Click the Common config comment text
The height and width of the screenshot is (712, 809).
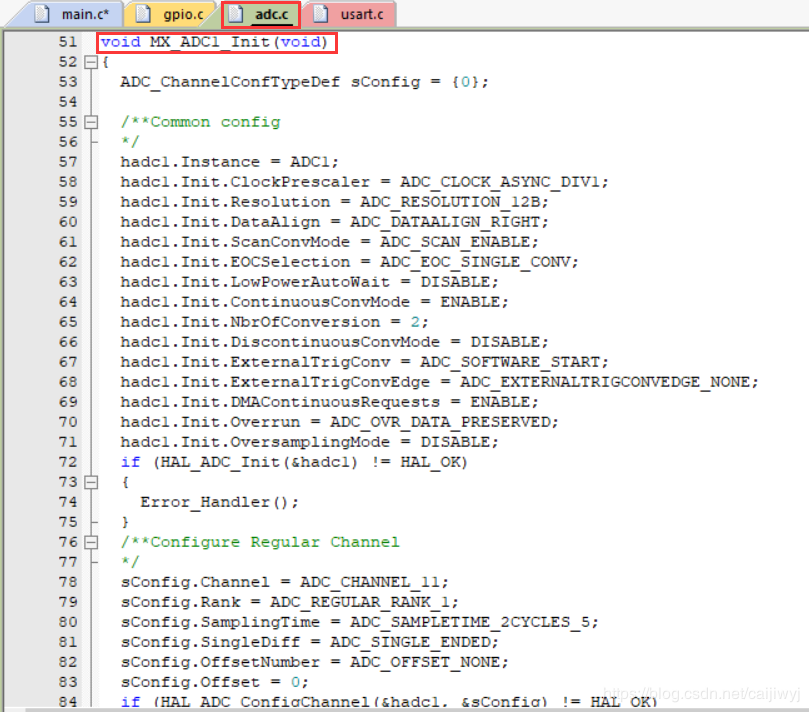point(201,122)
